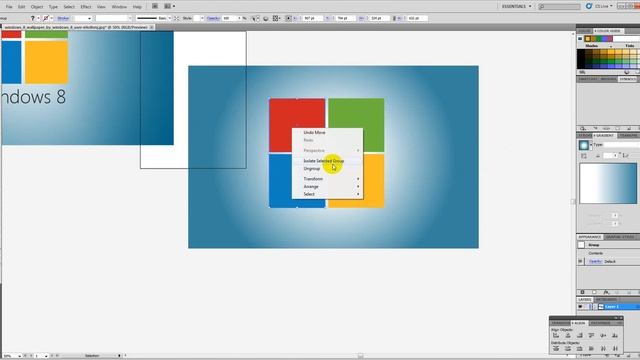Viewport: 640px width, 360px height.
Task: Click Horizontal Align Center icon
Action: tap(567, 336)
